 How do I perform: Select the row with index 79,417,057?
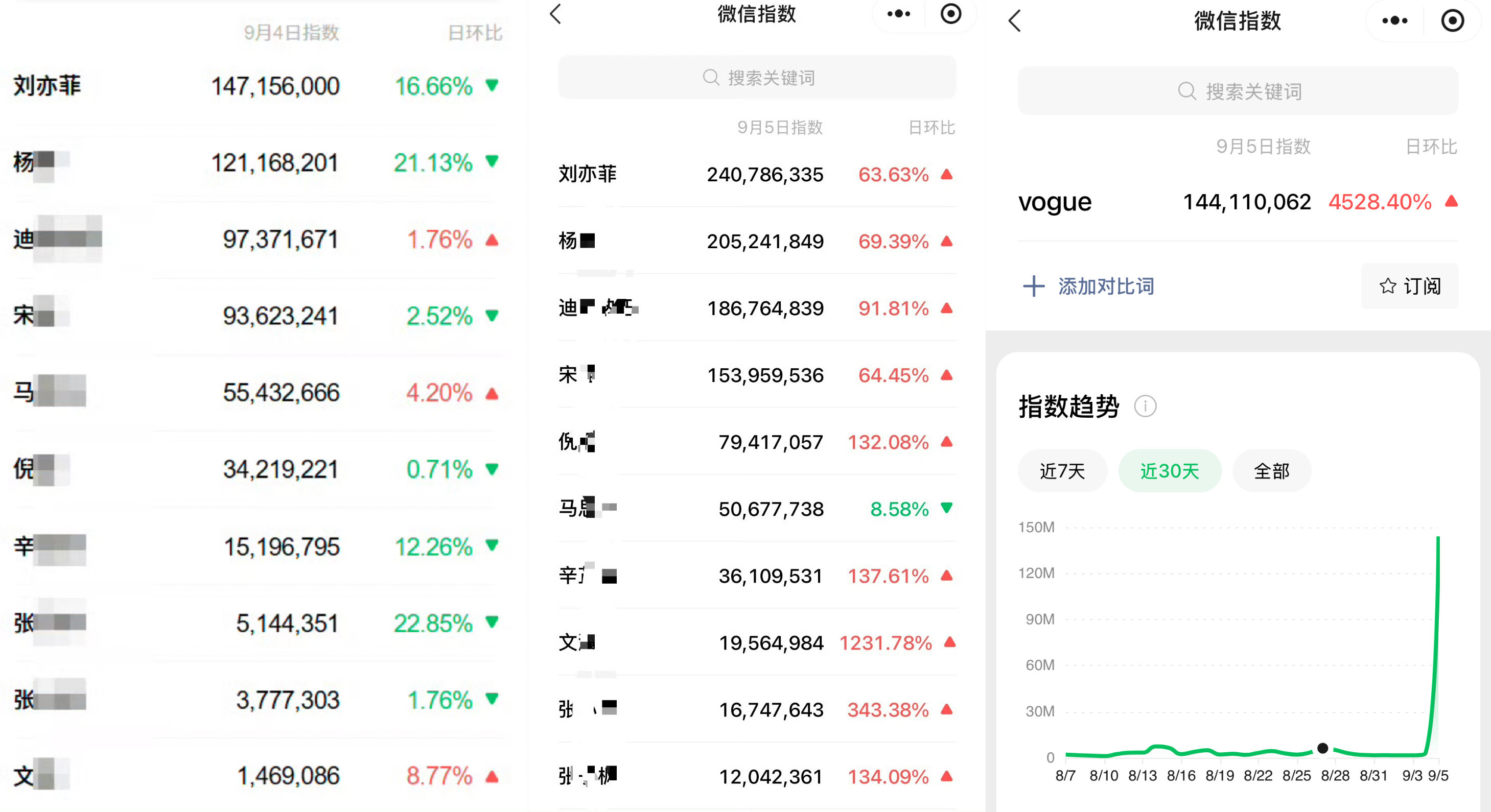[x=757, y=442]
